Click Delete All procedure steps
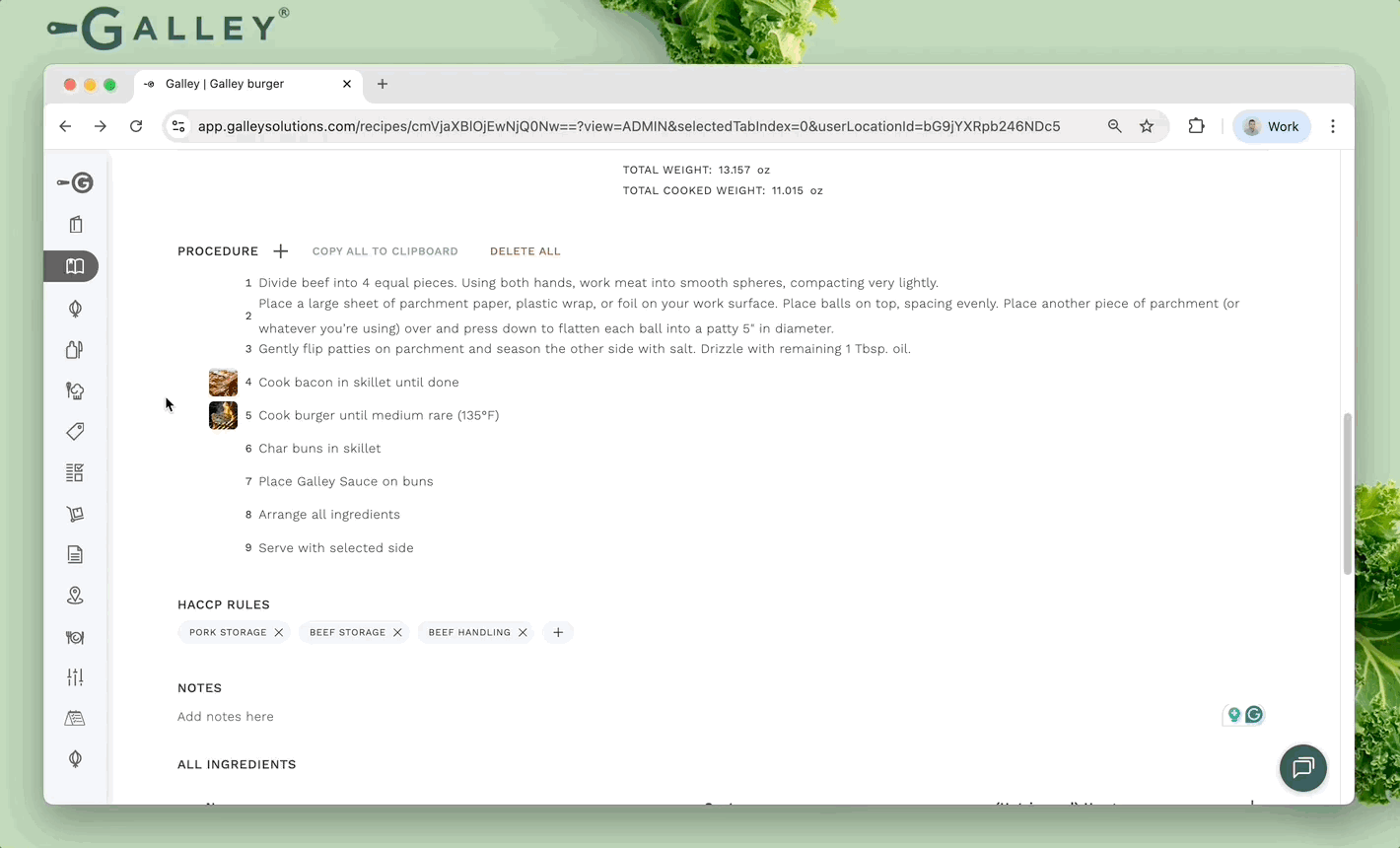Screen dimensions: 1400x848 pyautogui.click(x=525, y=251)
